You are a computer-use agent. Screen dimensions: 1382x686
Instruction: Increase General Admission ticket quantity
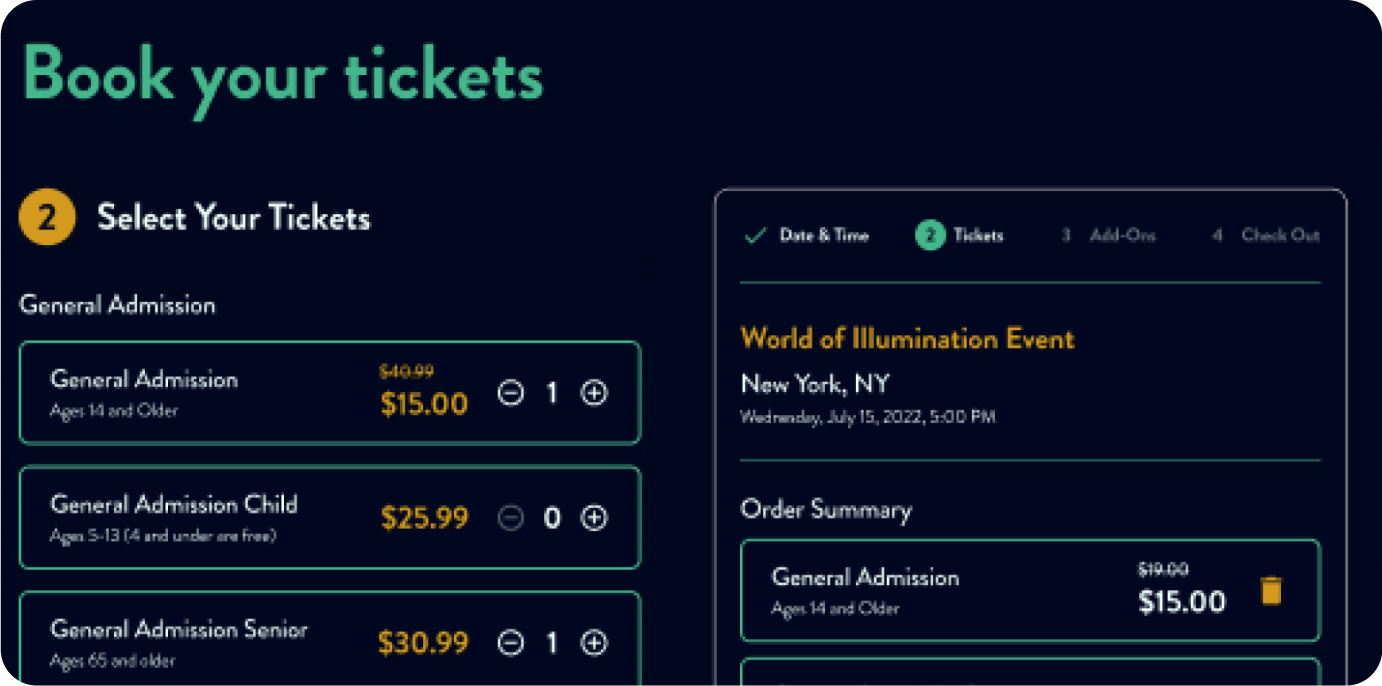595,394
